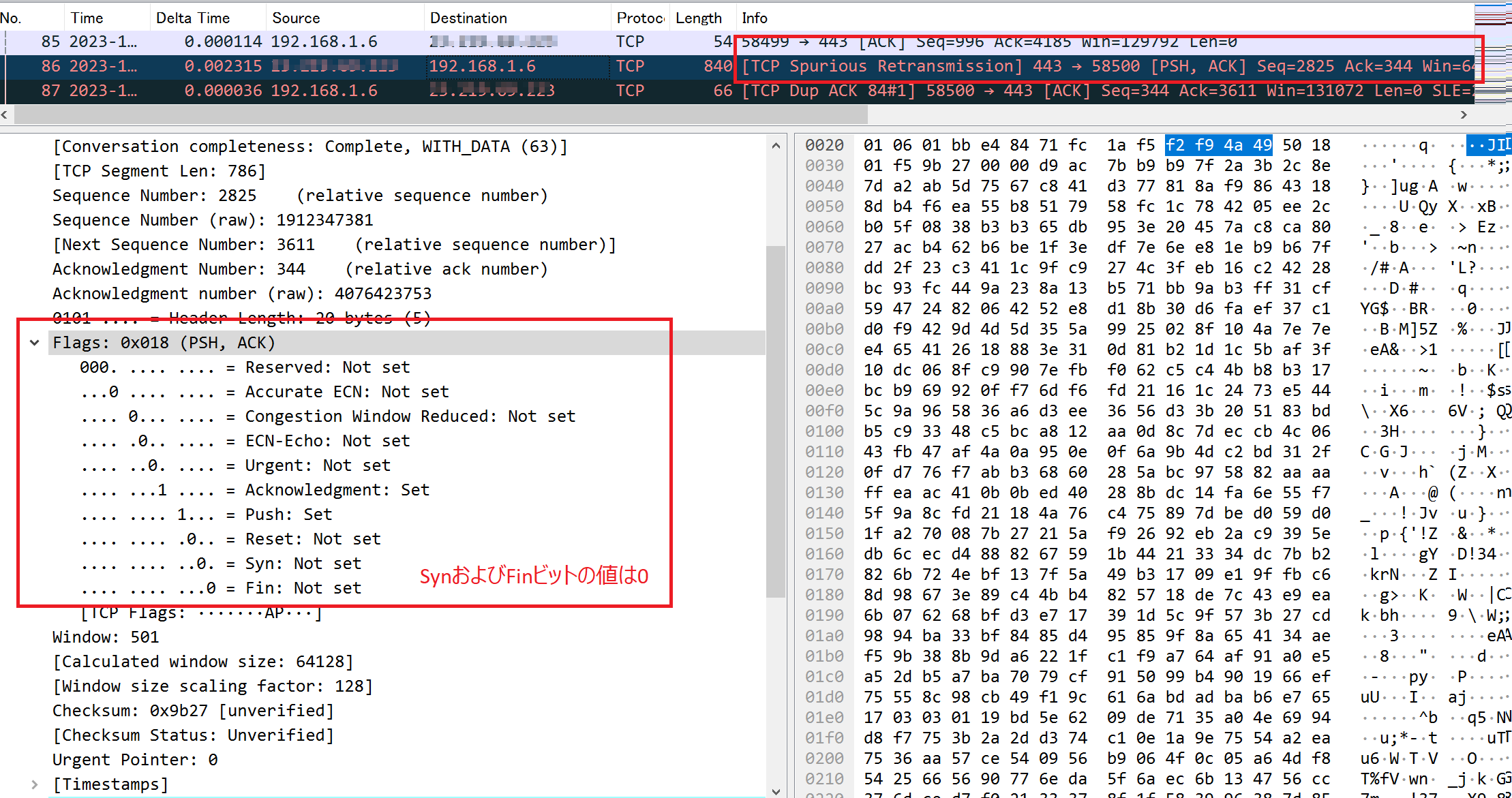Select Acknowledgment: Set flag line
This screenshot has width=1512, height=798.
click(255, 490)
